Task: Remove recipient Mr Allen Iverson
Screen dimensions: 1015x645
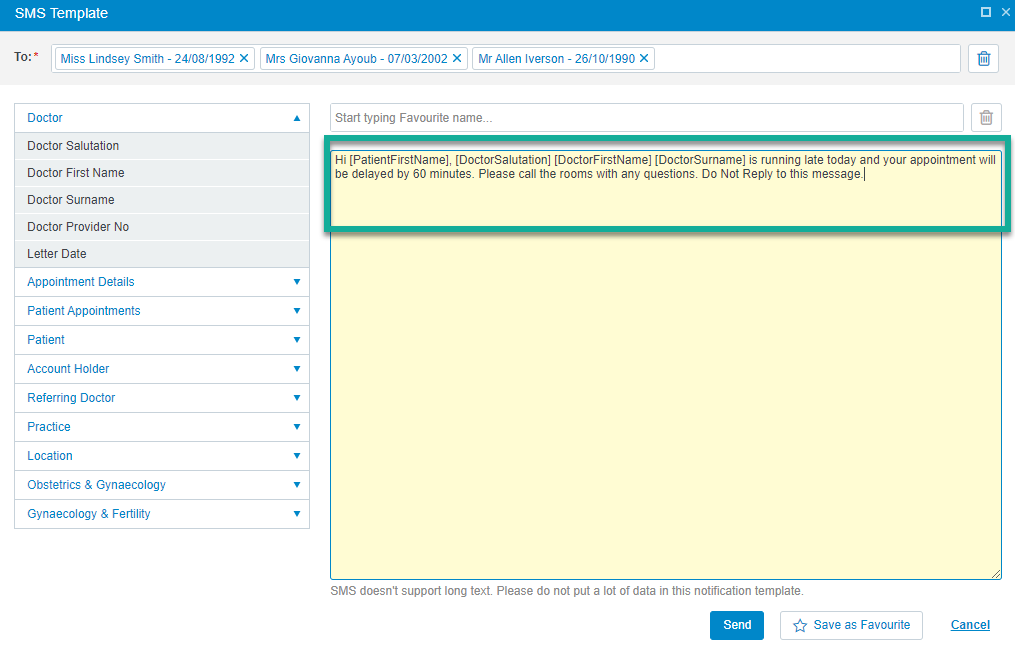Action: (644, 58)
